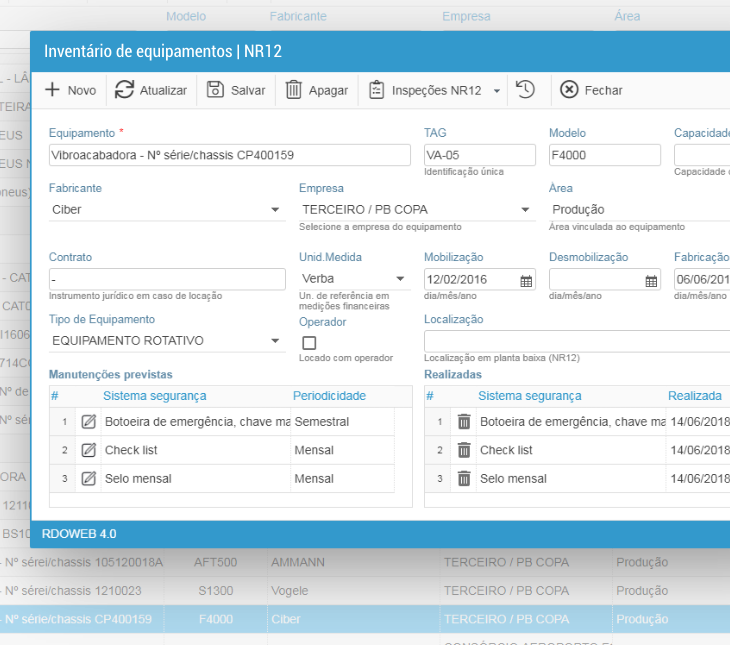This screenshot has height=645, width=730.
Task: Select highlighted background row chassis CP400159
Action: 365,619
